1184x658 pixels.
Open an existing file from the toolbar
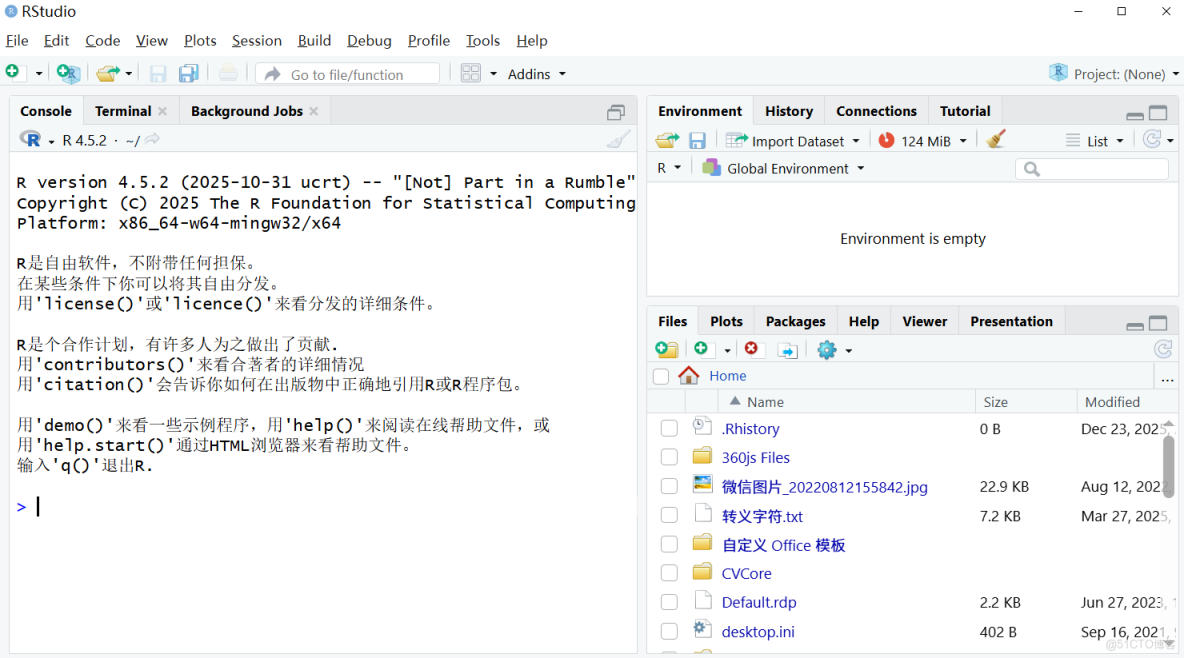pyautogui.click(x=106, y=73)
